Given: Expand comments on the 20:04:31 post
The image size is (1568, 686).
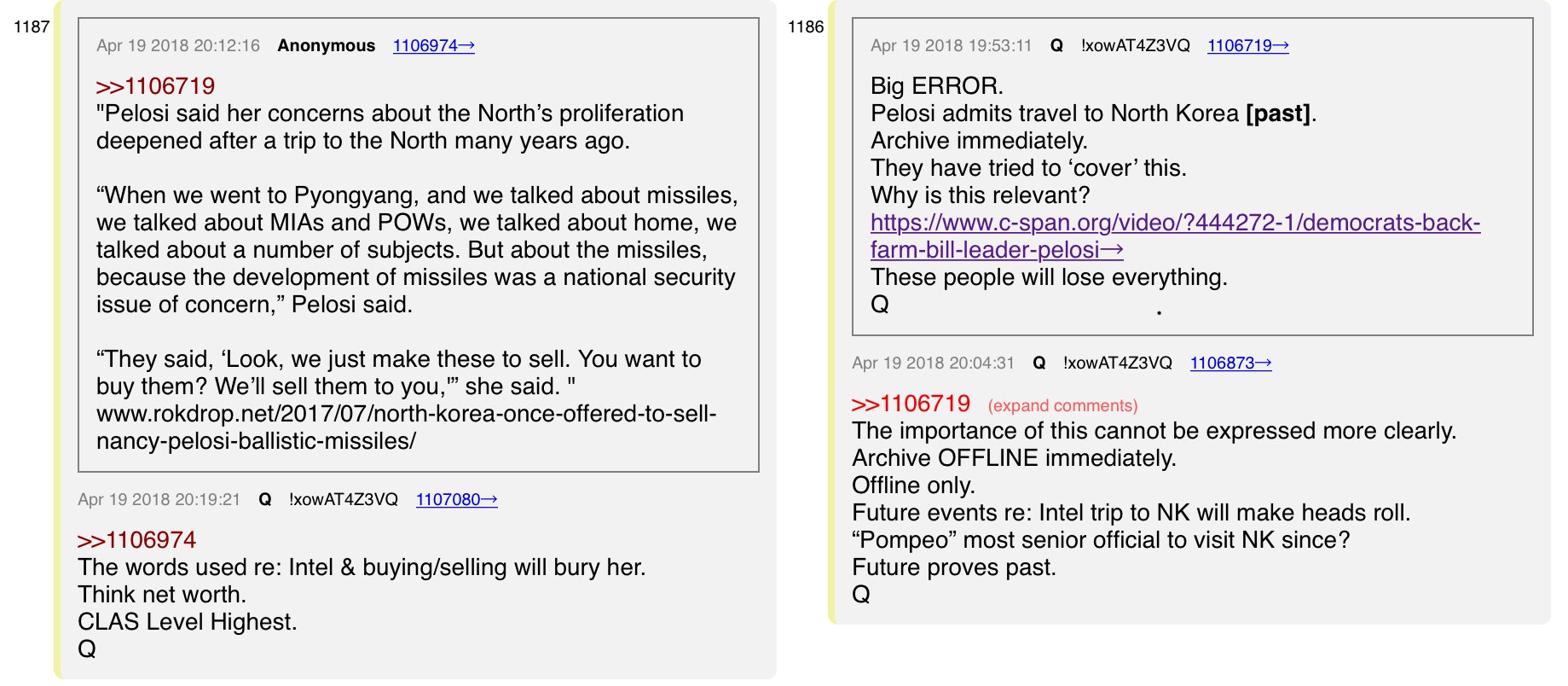Looking at the screenshot, I should click(1062, 406).
